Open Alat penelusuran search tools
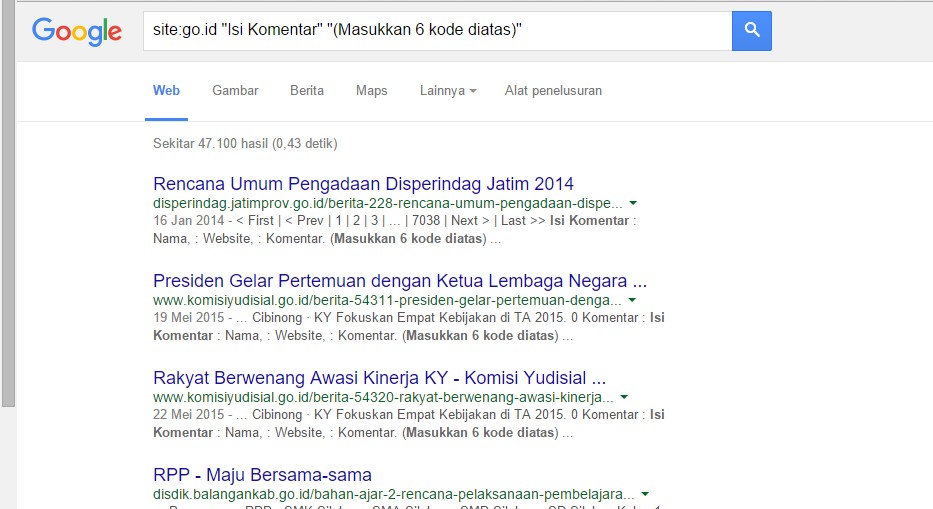 coord(553,90)
